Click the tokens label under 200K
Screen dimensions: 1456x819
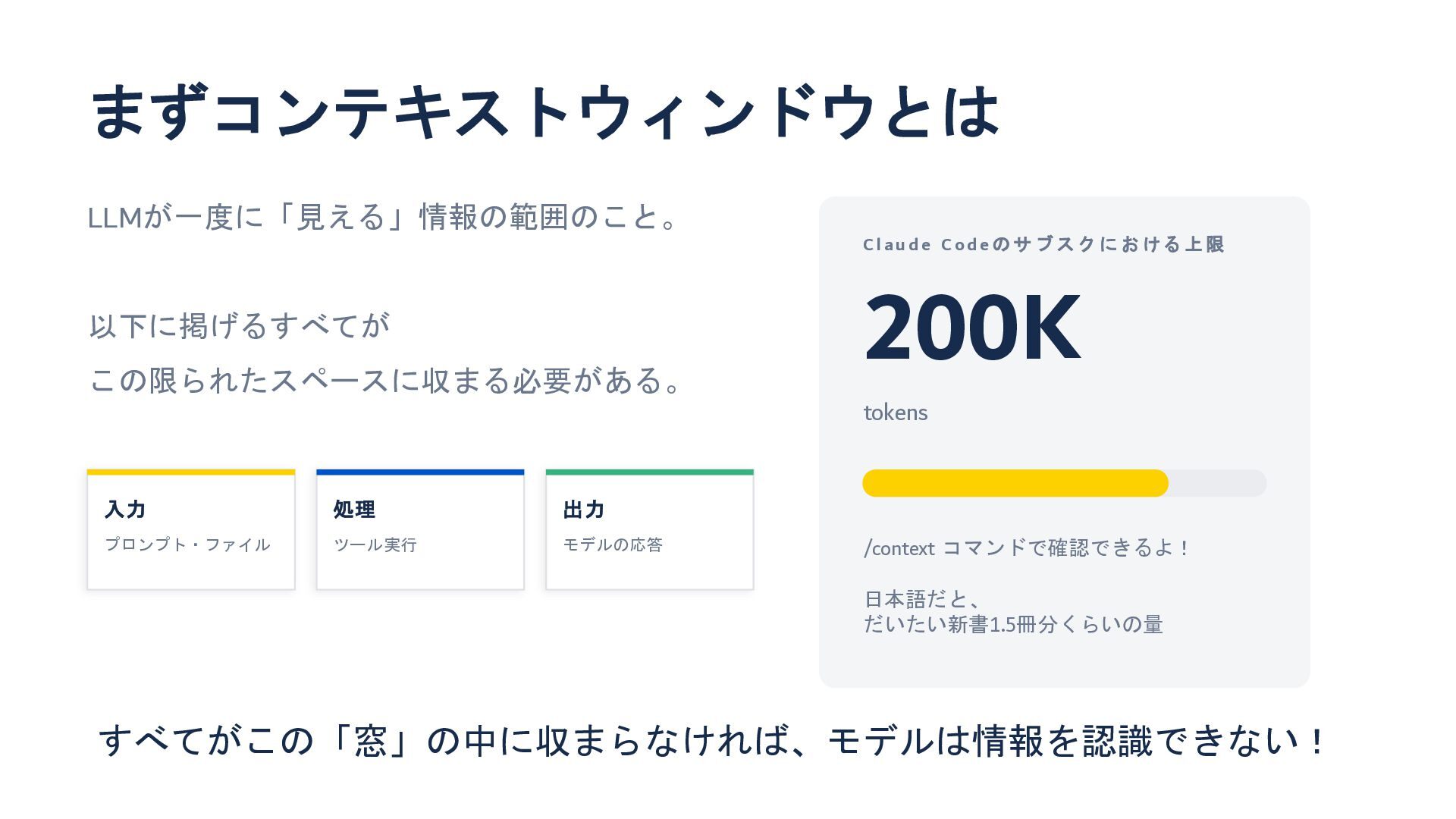(896, 413)
